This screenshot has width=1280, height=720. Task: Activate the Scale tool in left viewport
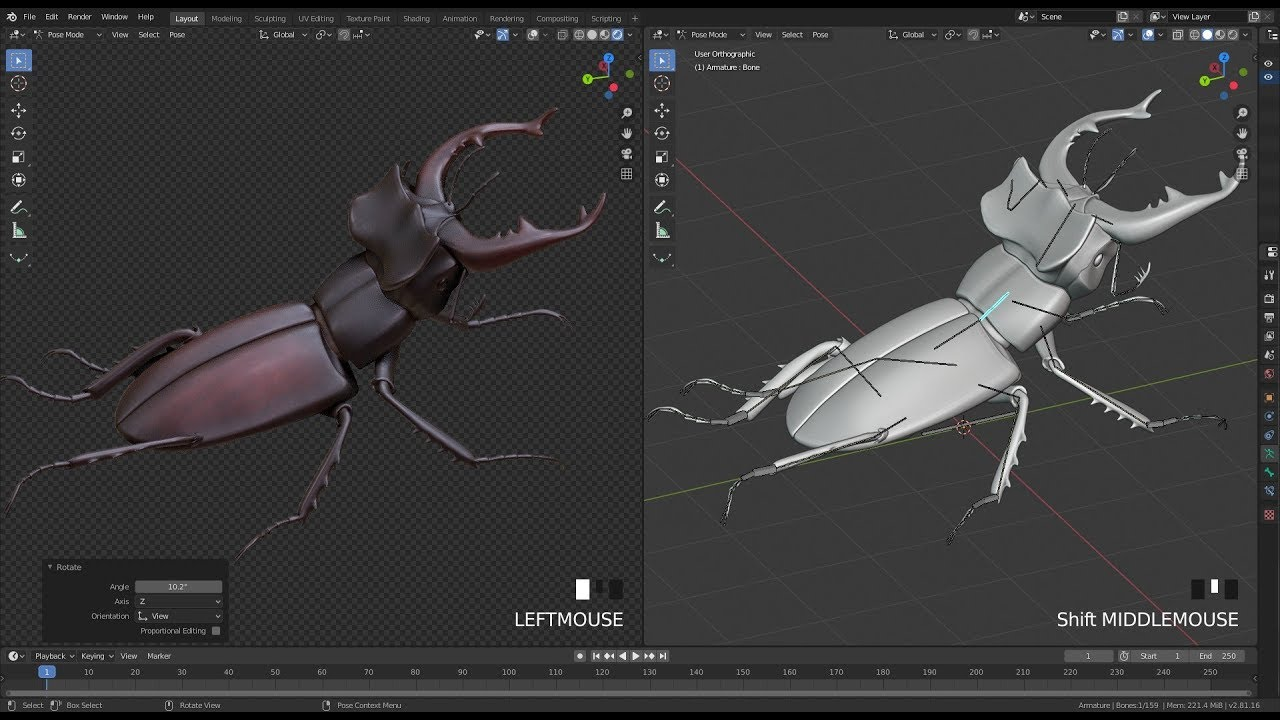[x=18, y=157]
